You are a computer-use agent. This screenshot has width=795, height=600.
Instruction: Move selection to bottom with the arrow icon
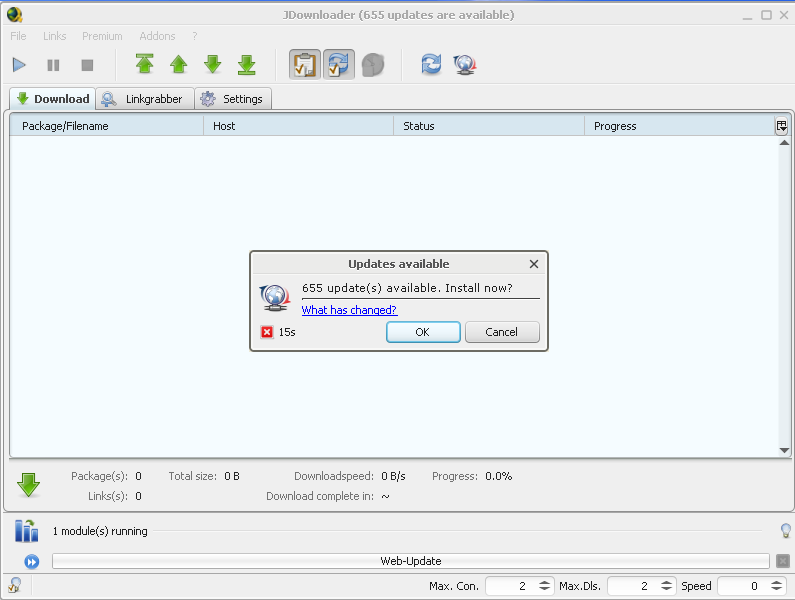pos(246,64)
